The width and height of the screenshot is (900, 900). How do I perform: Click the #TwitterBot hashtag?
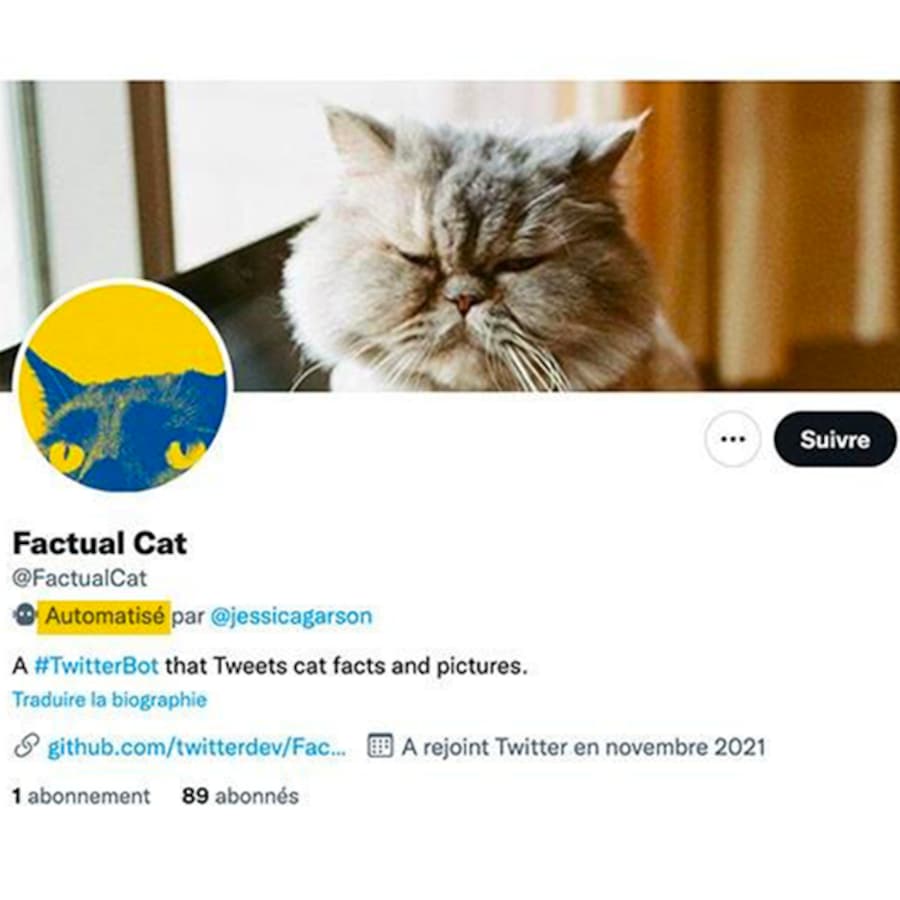[96, 665]
